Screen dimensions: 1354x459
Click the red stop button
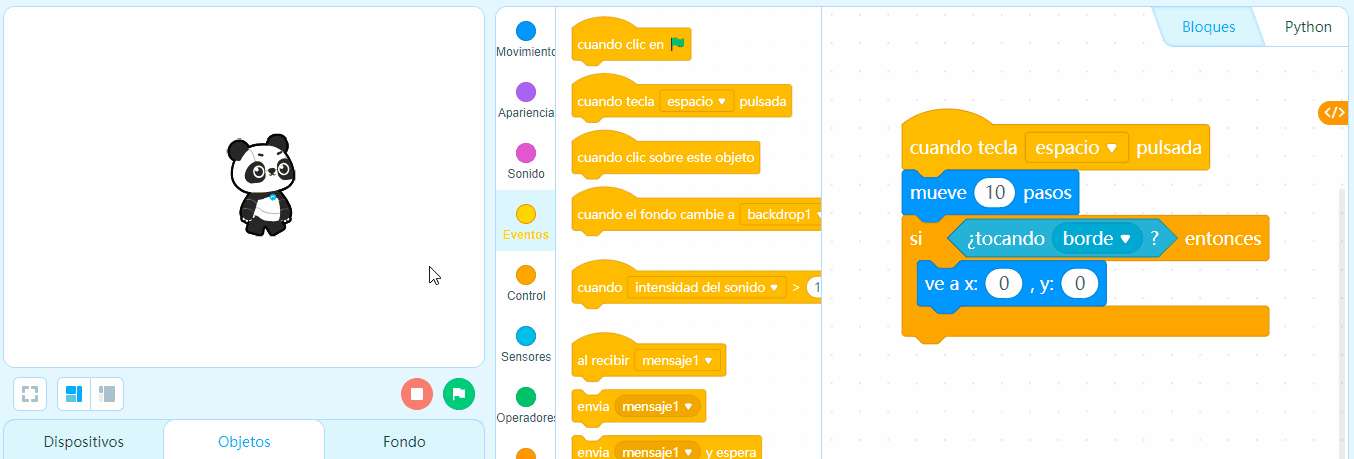coord(417,394)
